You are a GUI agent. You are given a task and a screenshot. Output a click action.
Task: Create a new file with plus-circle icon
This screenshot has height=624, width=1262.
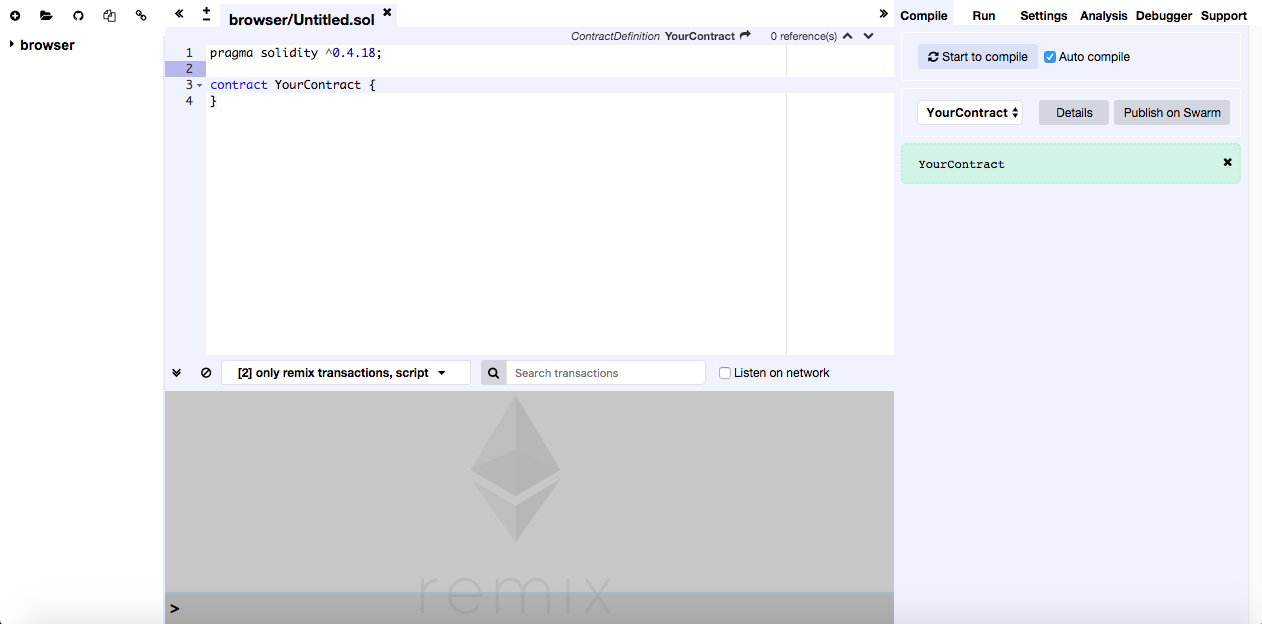click(15, 16)
